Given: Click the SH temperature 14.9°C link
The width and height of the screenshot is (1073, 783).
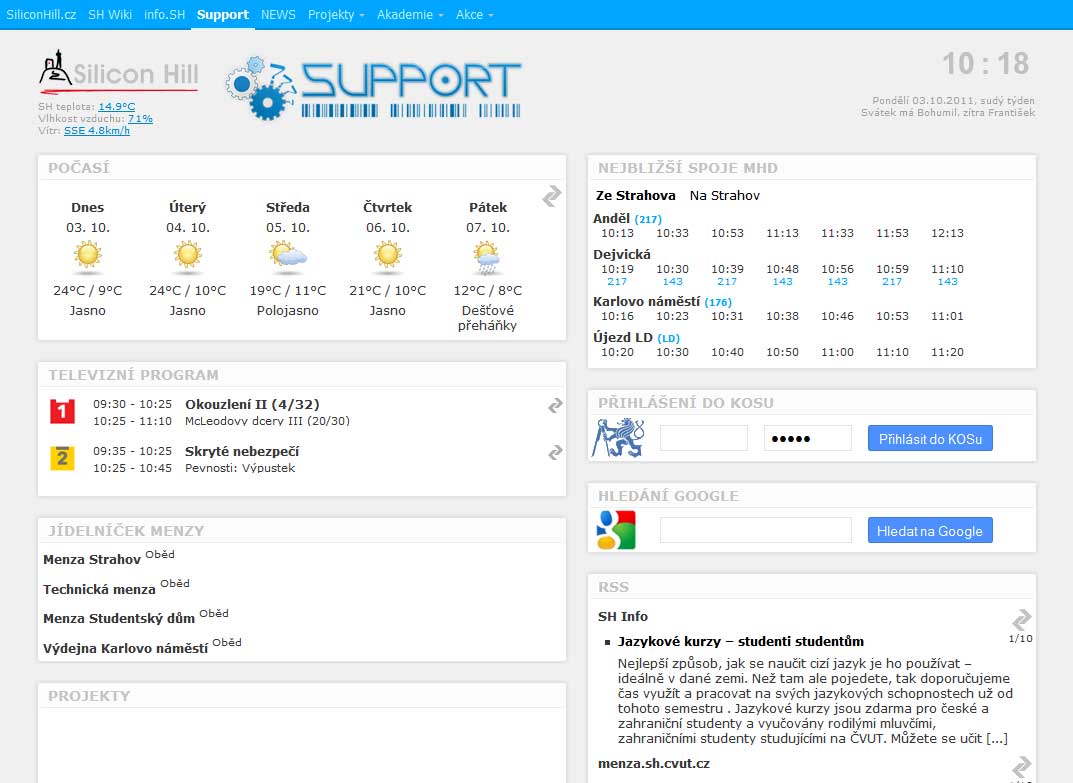Looking at the screenshot, I should pyautogui.click(x=116, y=106).
